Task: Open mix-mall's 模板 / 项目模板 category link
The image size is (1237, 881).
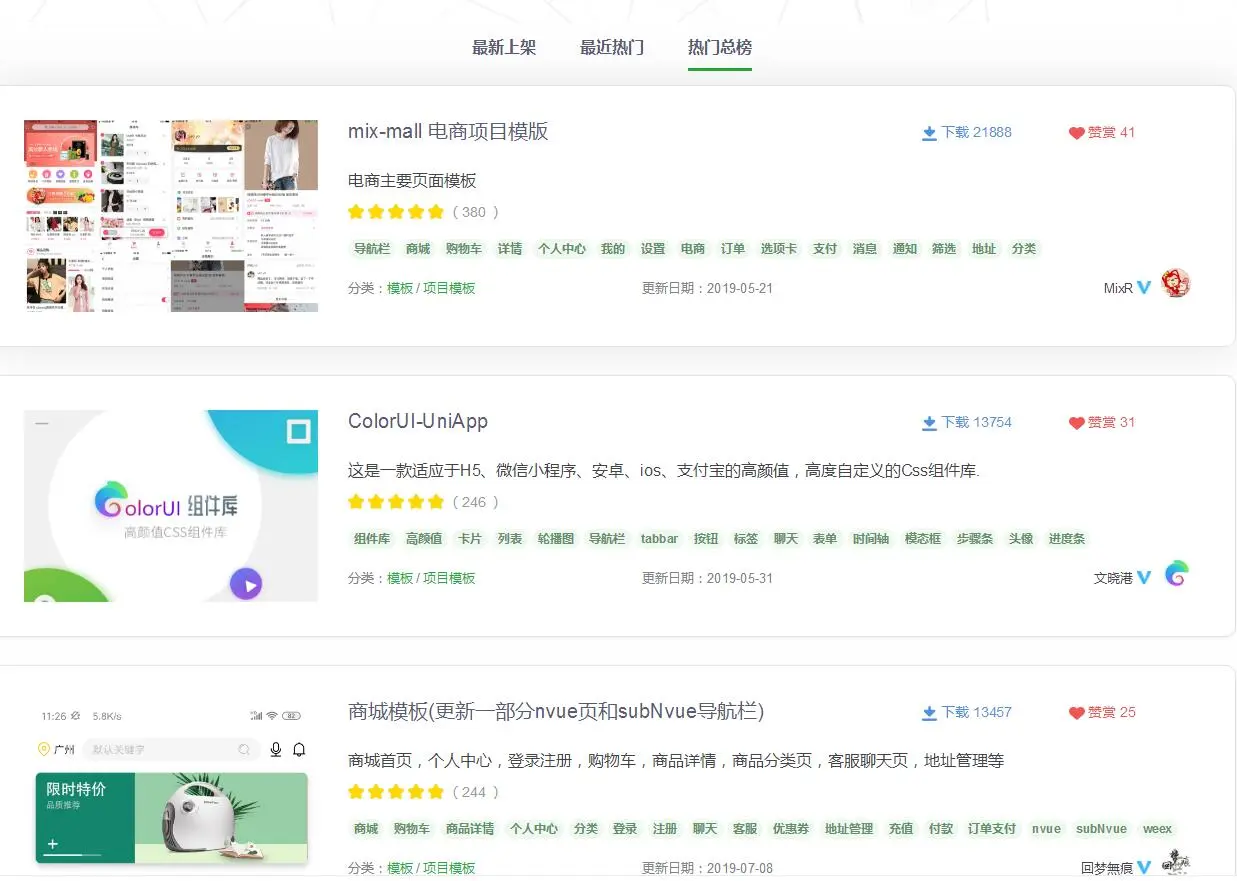Action: pyautogui.click(x=431, y=288)
